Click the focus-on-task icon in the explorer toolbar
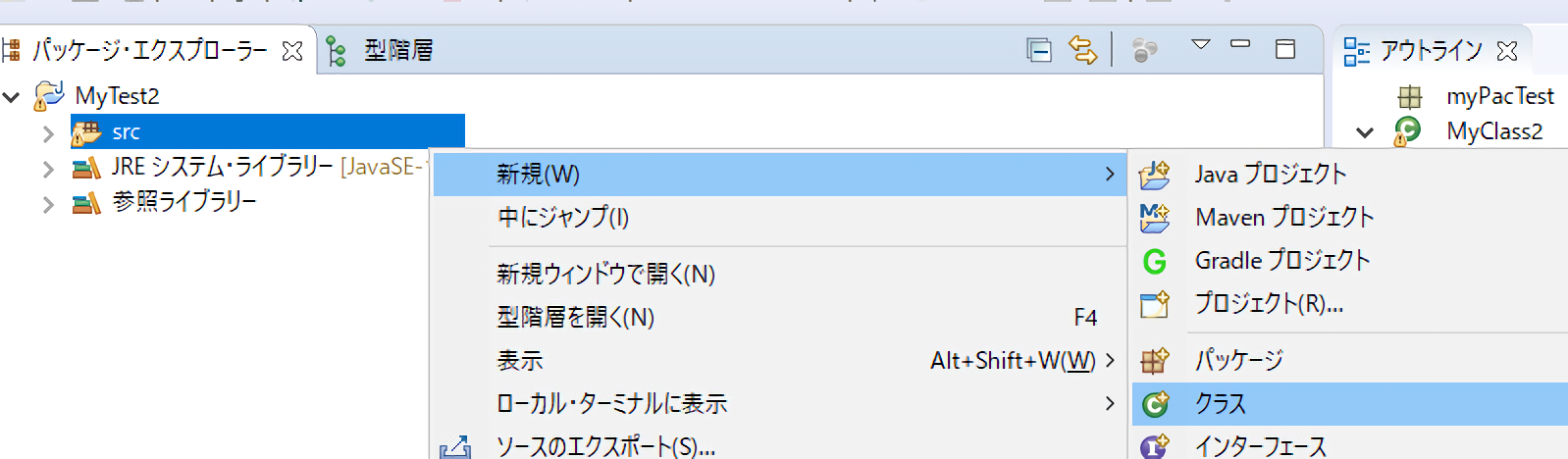Image resolution: width=1568 pixels, height=459 pixels. 1144,50
